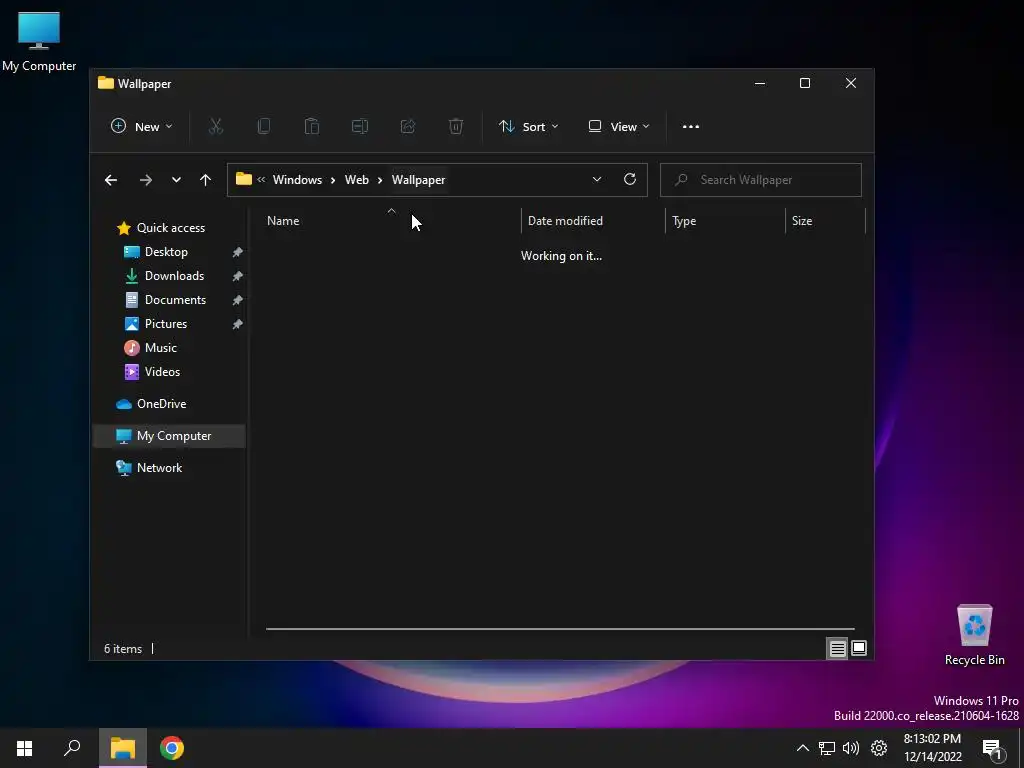Viewport: 1024px width, 768px height.
Task: Click File Explorer icon on taskbar
Action: (x=123, y=748)
